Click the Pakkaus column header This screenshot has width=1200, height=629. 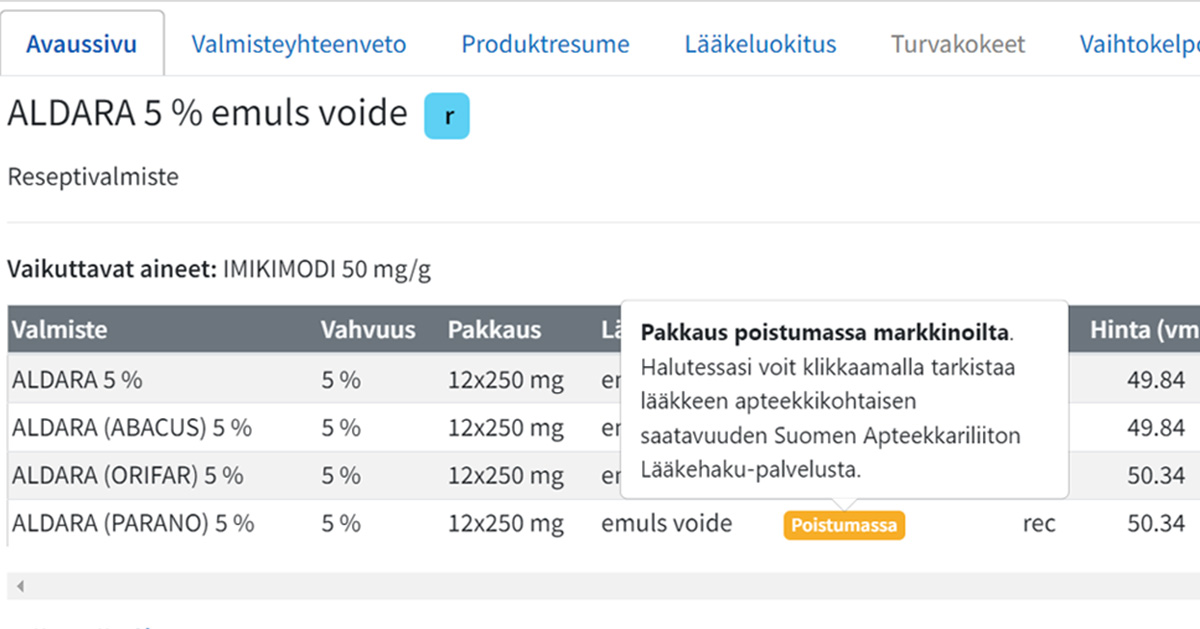point(494,330)
